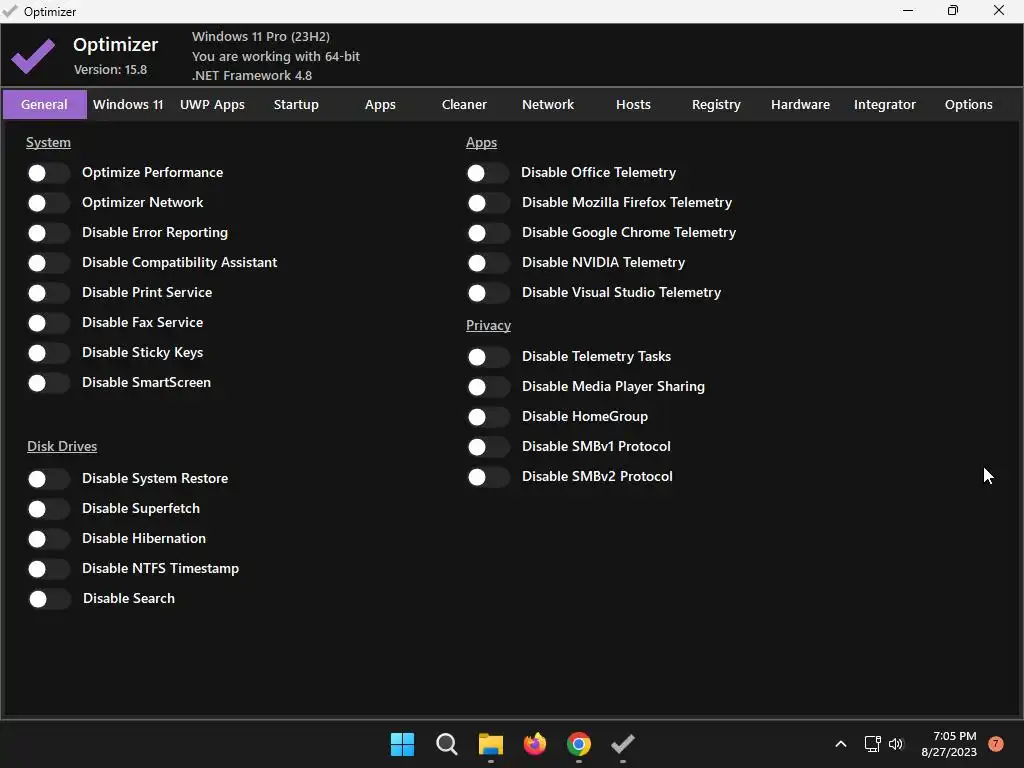This screenshot has height=768, width=1024.
Task: Open the Apps tab
Action: click(380, 104)
